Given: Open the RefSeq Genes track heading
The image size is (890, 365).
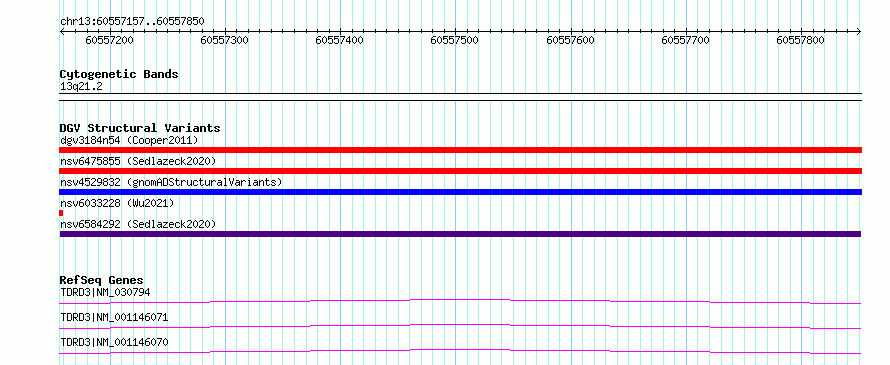Looking at the screenshot, I should [x=102, y=280].
